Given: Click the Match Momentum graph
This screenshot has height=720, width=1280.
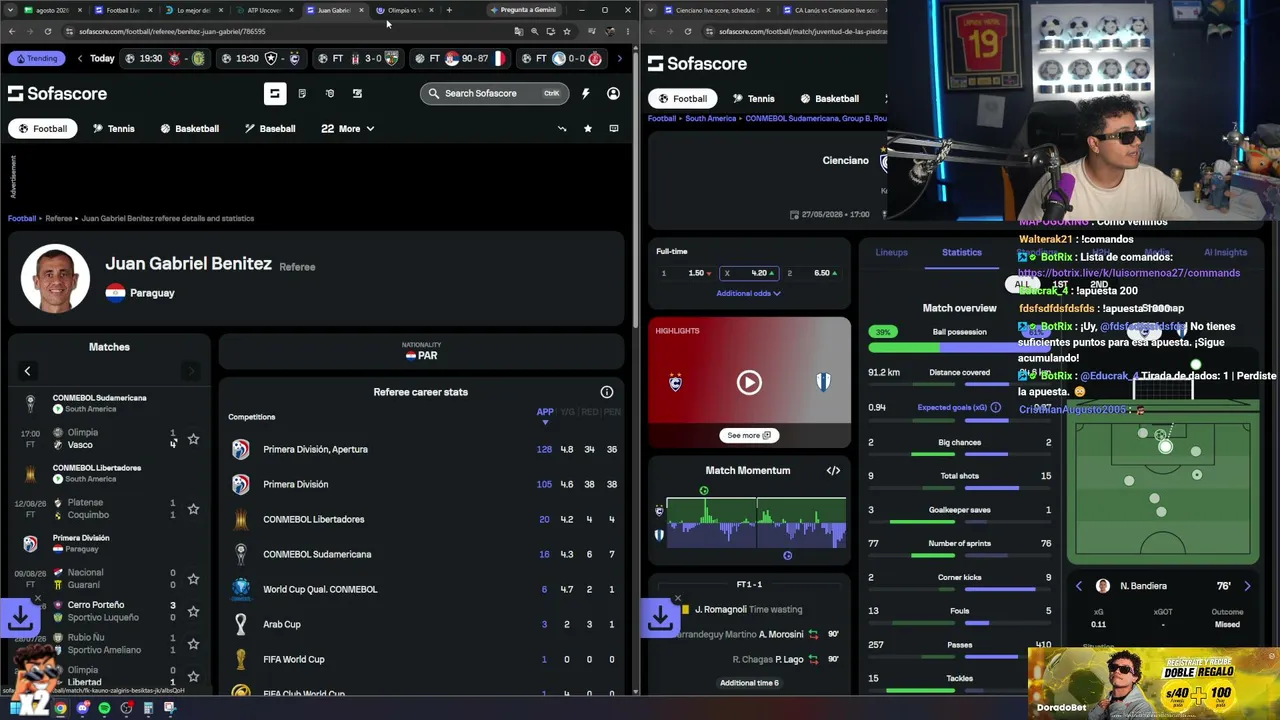Looking at the screenshot, I should (x=756, y=522).
